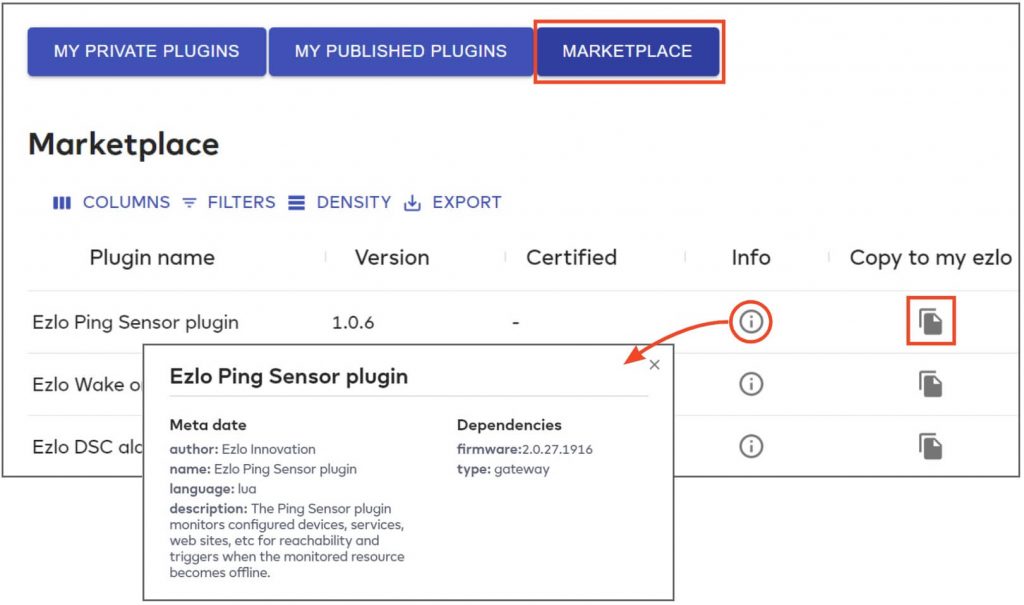Click the FILTERS label
The image size is (1024, 605).
240,202
